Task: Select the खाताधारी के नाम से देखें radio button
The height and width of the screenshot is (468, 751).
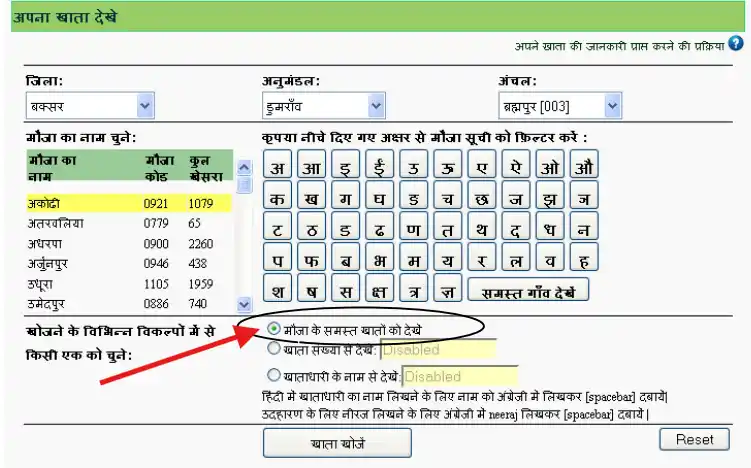Action: pos(274,376)
